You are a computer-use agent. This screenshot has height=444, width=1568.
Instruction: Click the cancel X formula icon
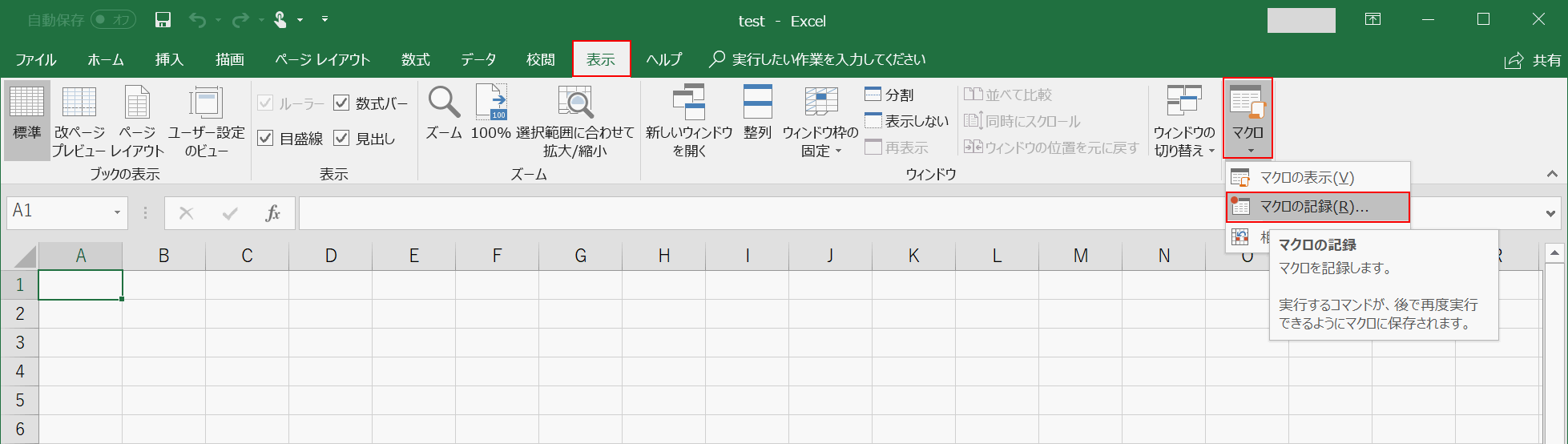tap(186, 213)
